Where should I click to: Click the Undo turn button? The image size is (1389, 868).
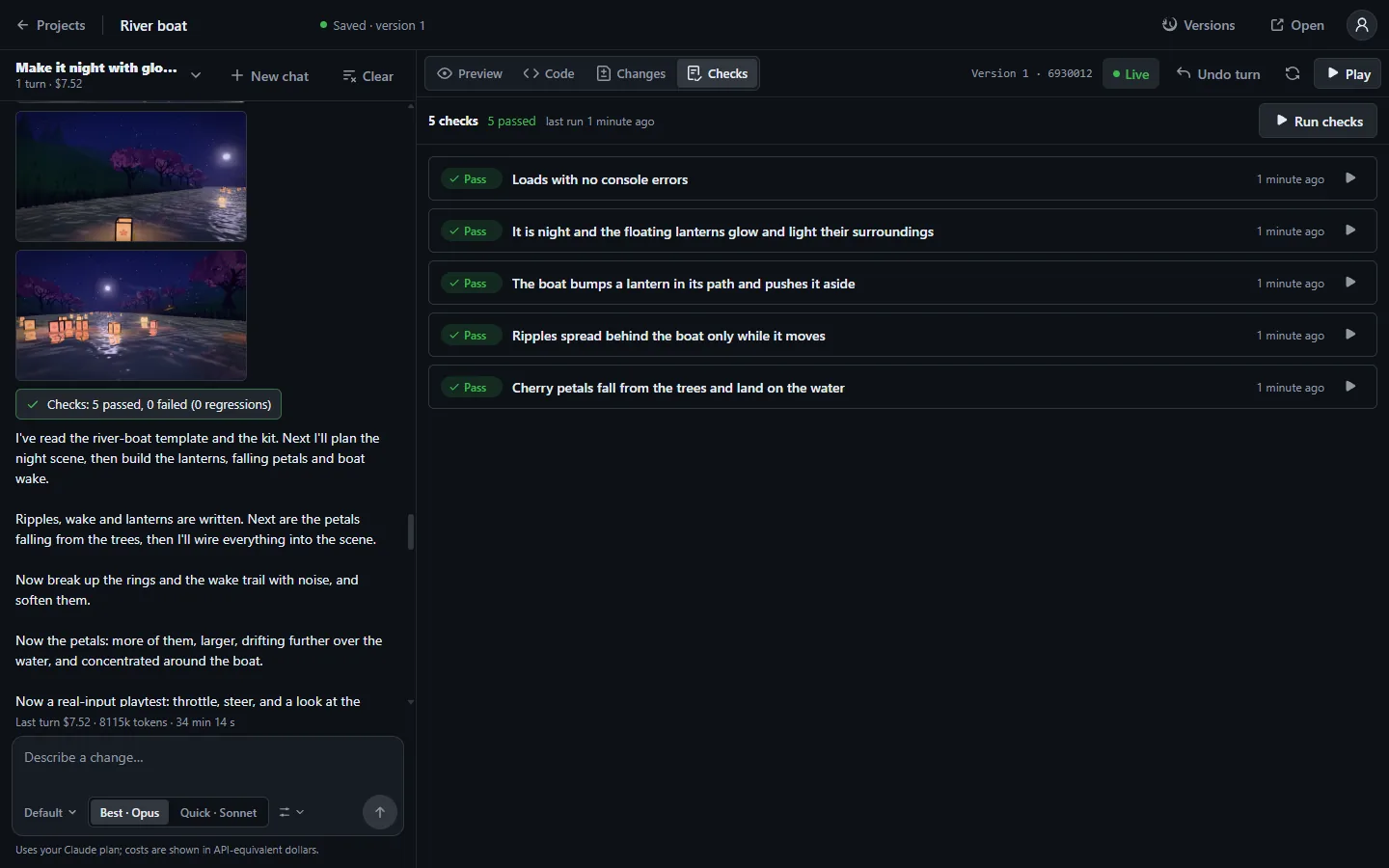[x=1218, y=73]
